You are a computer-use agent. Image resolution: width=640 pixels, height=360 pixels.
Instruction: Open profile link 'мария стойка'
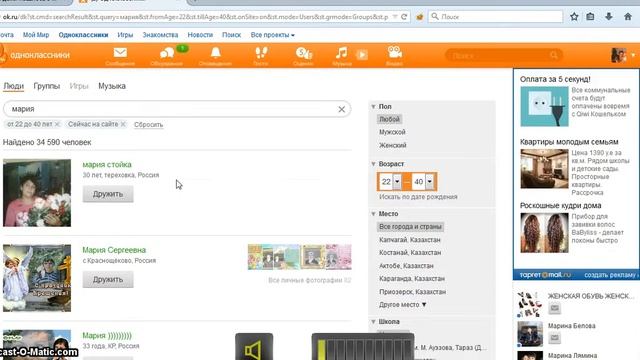107,164
